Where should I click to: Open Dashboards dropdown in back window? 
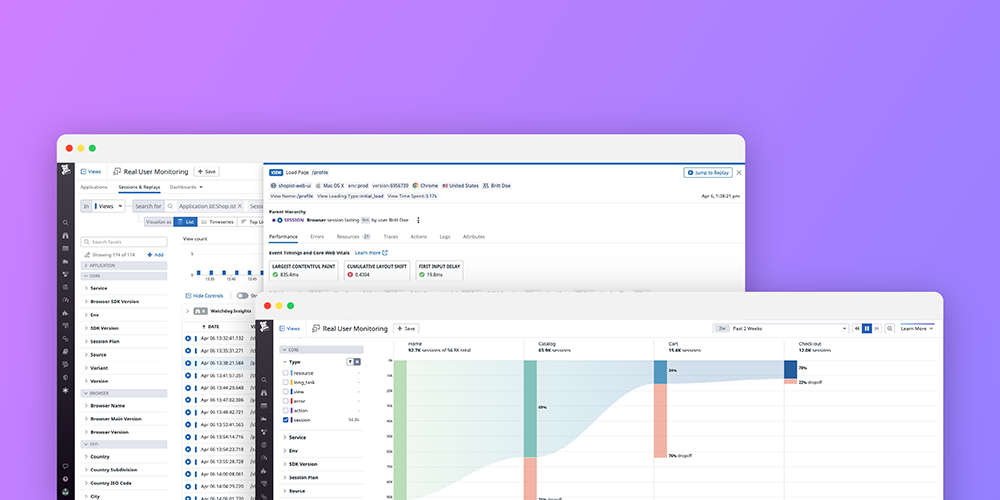click(186, 187)
